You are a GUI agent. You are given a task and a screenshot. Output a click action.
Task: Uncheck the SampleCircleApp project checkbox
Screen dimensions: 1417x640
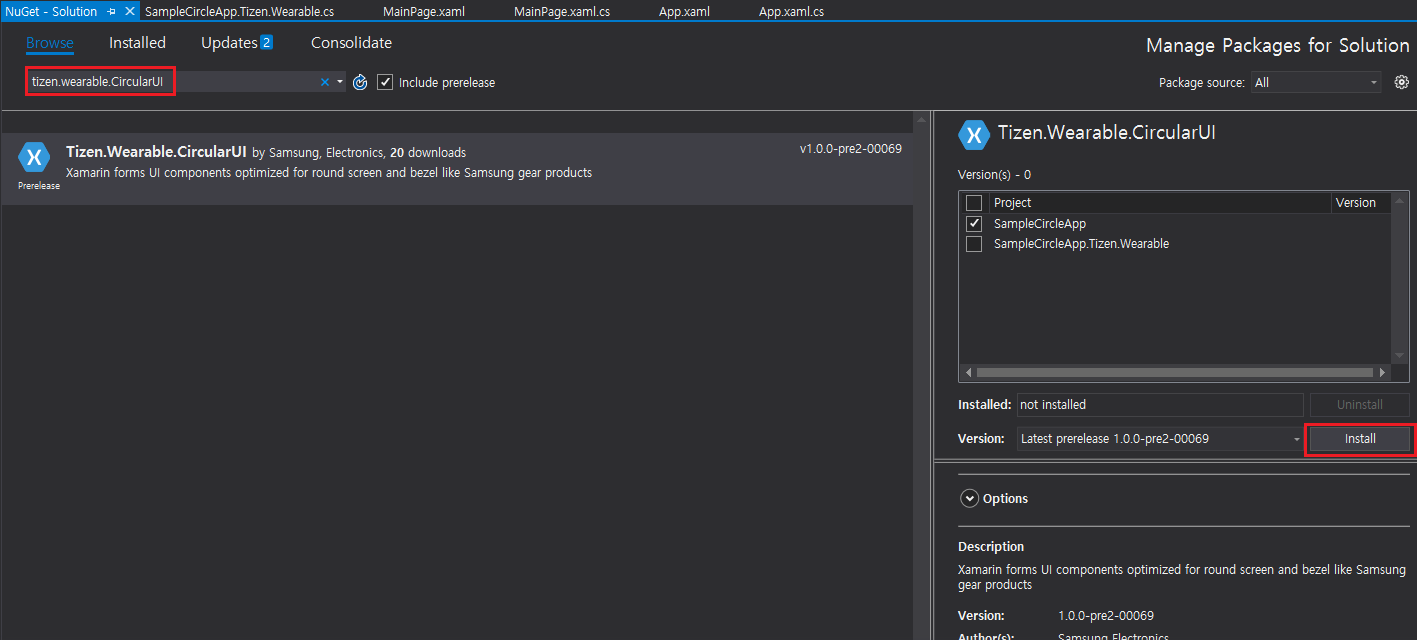pos(974,224)
